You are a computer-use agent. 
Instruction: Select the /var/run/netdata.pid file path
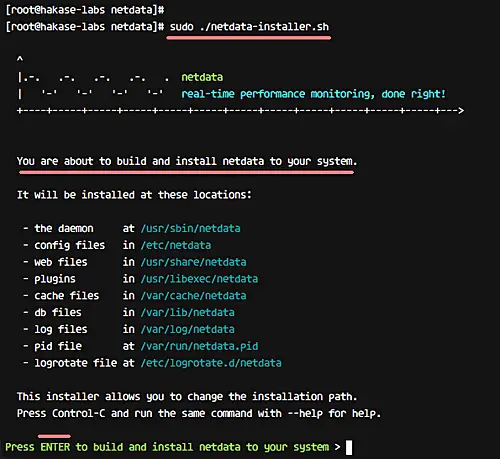coord(199,346)
